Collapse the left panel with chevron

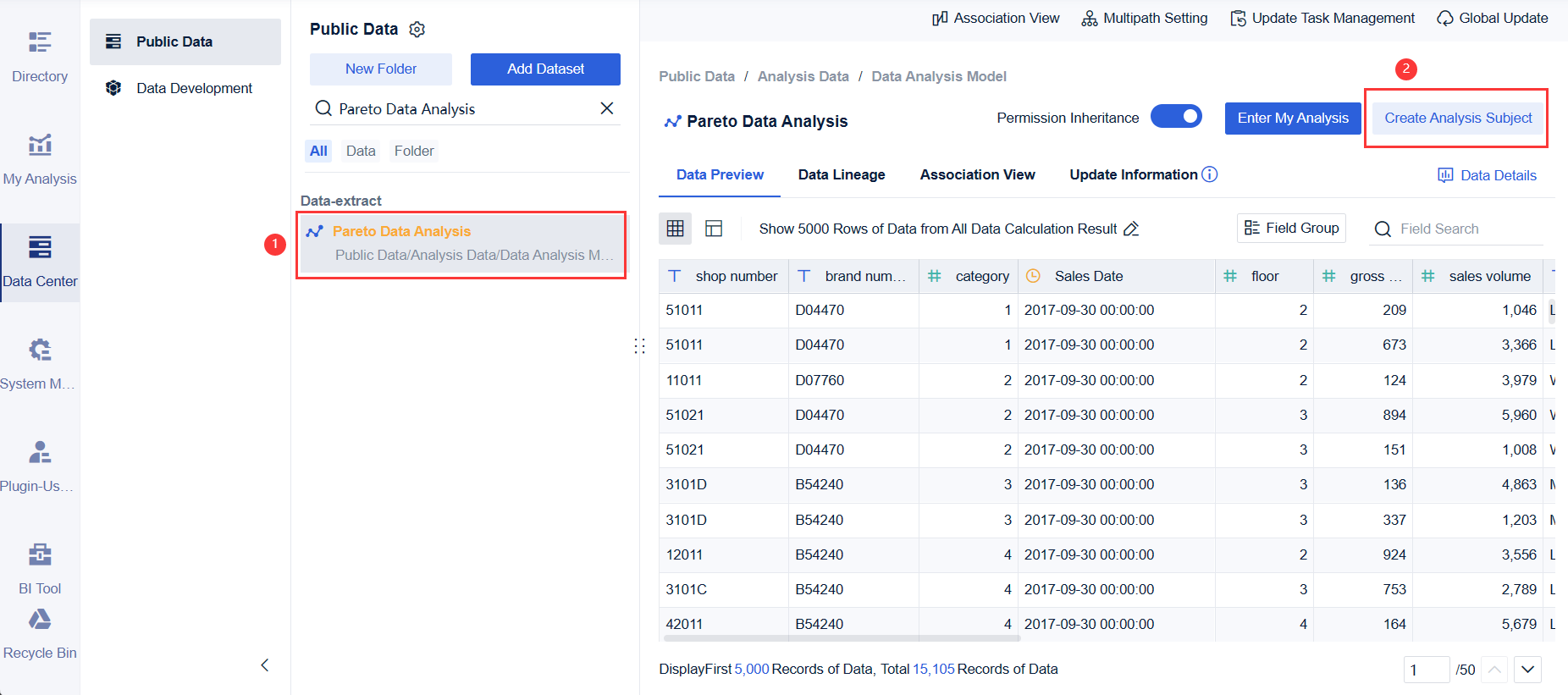click(265, 665)
